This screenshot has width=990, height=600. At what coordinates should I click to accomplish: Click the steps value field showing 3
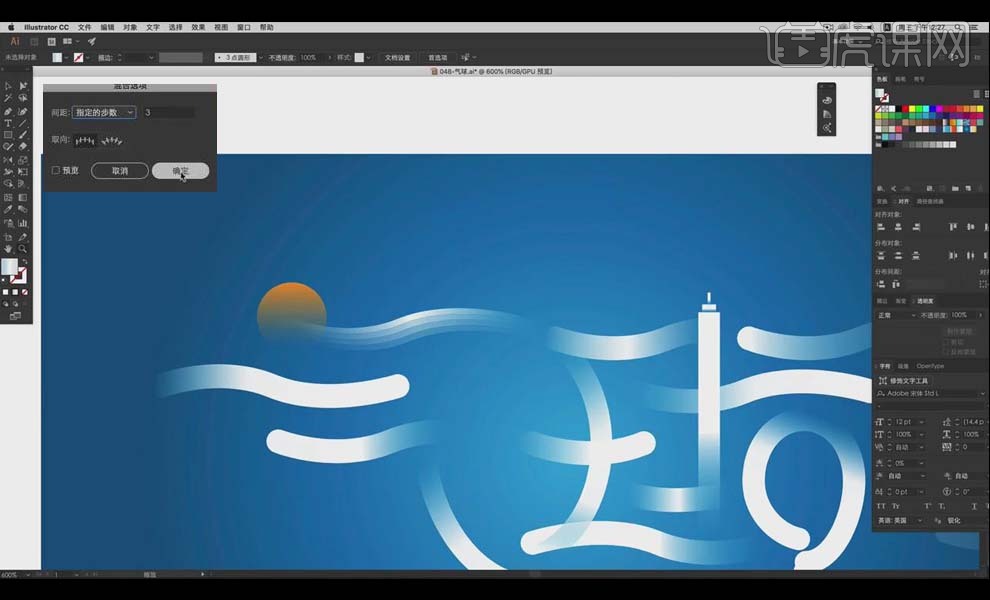pos(168,112)
